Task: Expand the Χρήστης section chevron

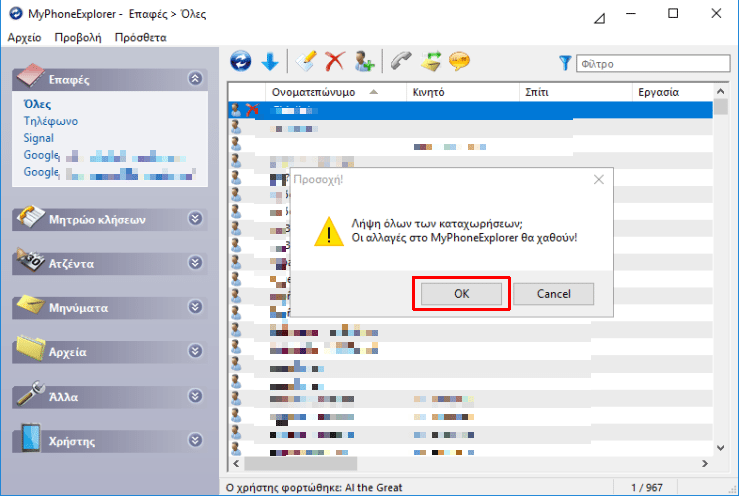Action: [x=195, y=440]
